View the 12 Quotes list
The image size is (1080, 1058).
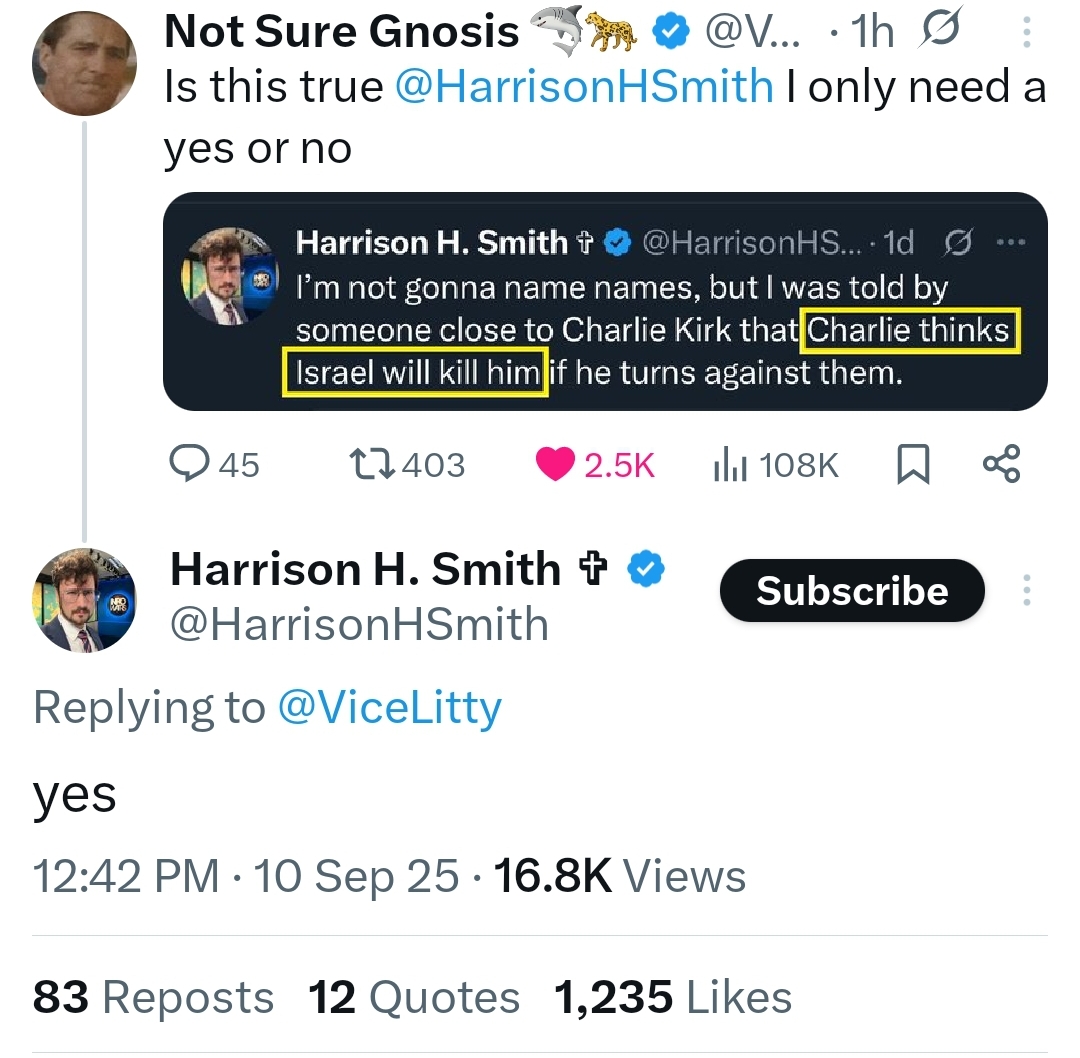[x=414, y=997]
